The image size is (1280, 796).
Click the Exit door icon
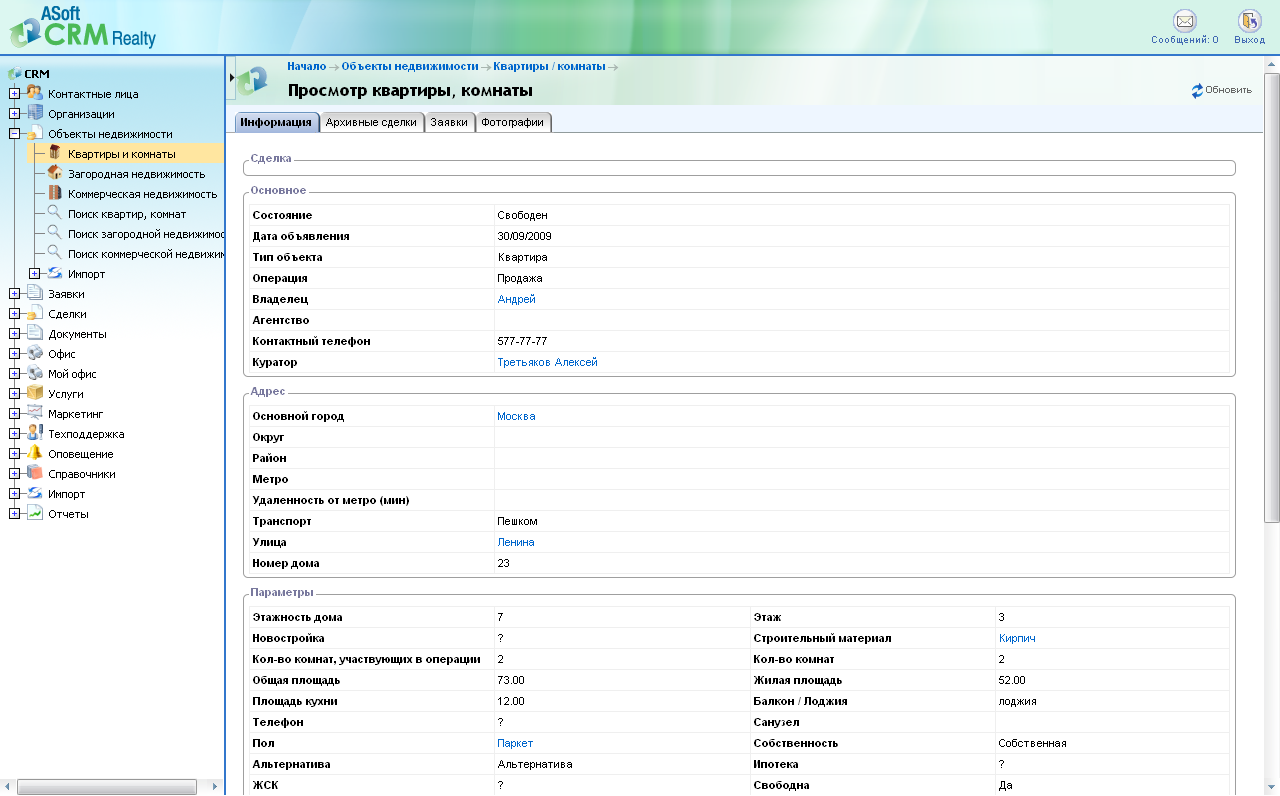click(x=1249, y=21)
